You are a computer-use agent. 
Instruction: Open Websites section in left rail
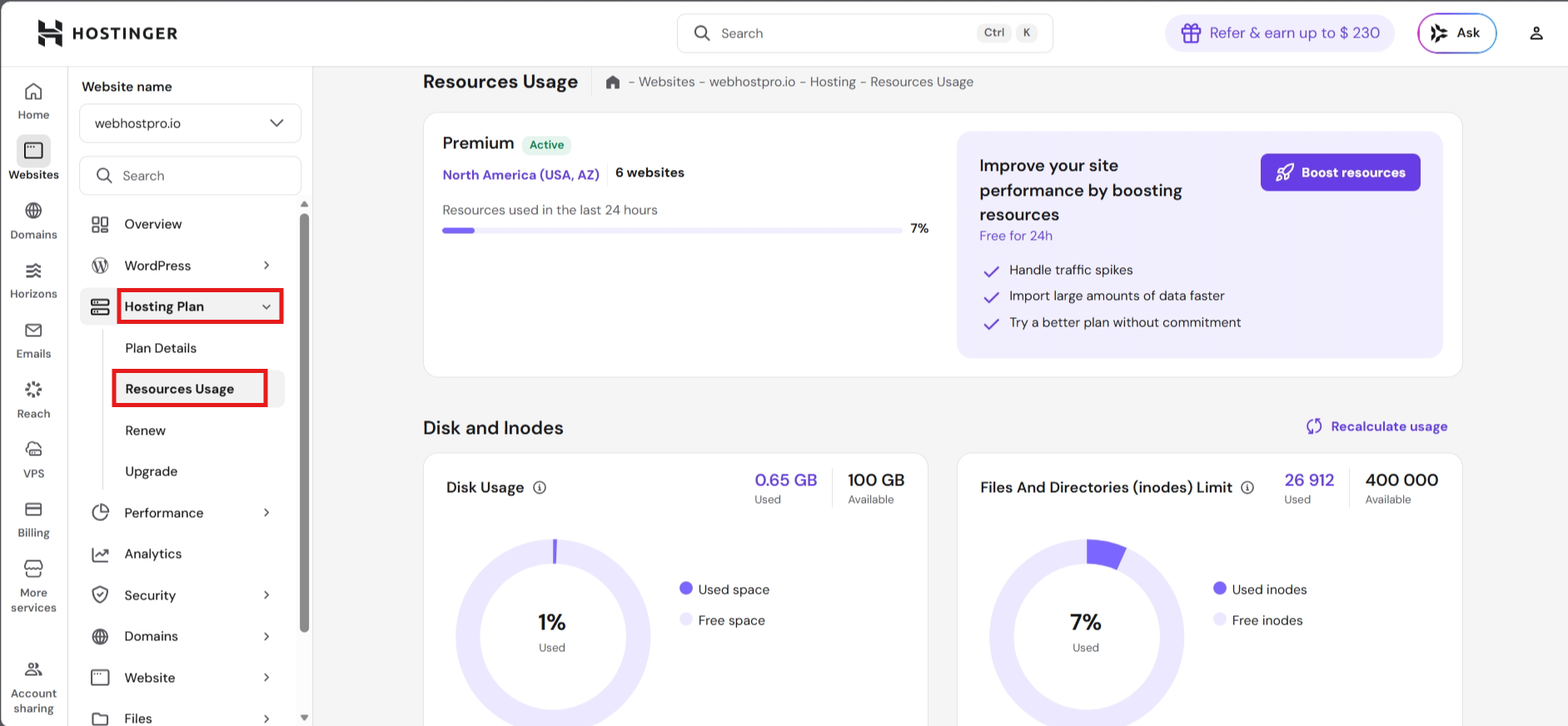click(33, 159)
